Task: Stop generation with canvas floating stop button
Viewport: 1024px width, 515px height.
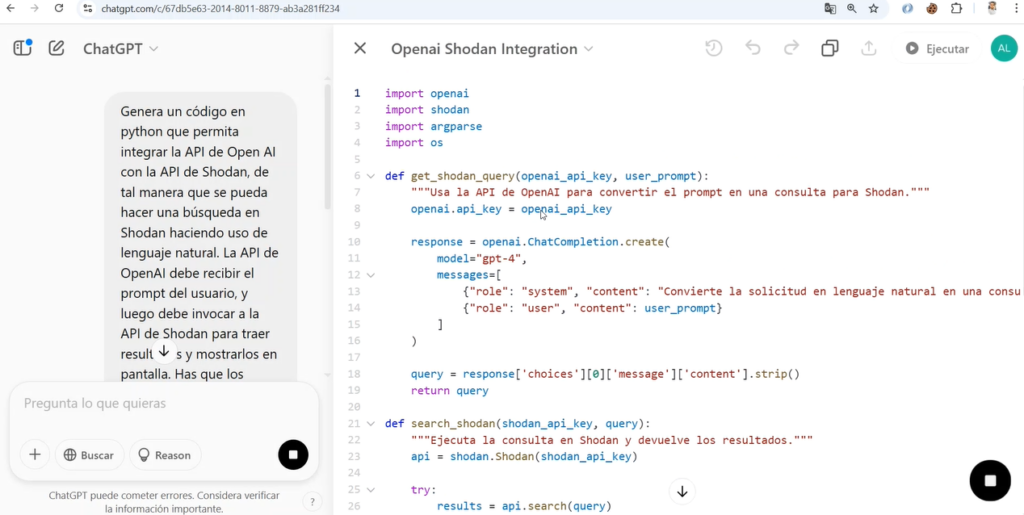Action: click(x=990, y=480)
